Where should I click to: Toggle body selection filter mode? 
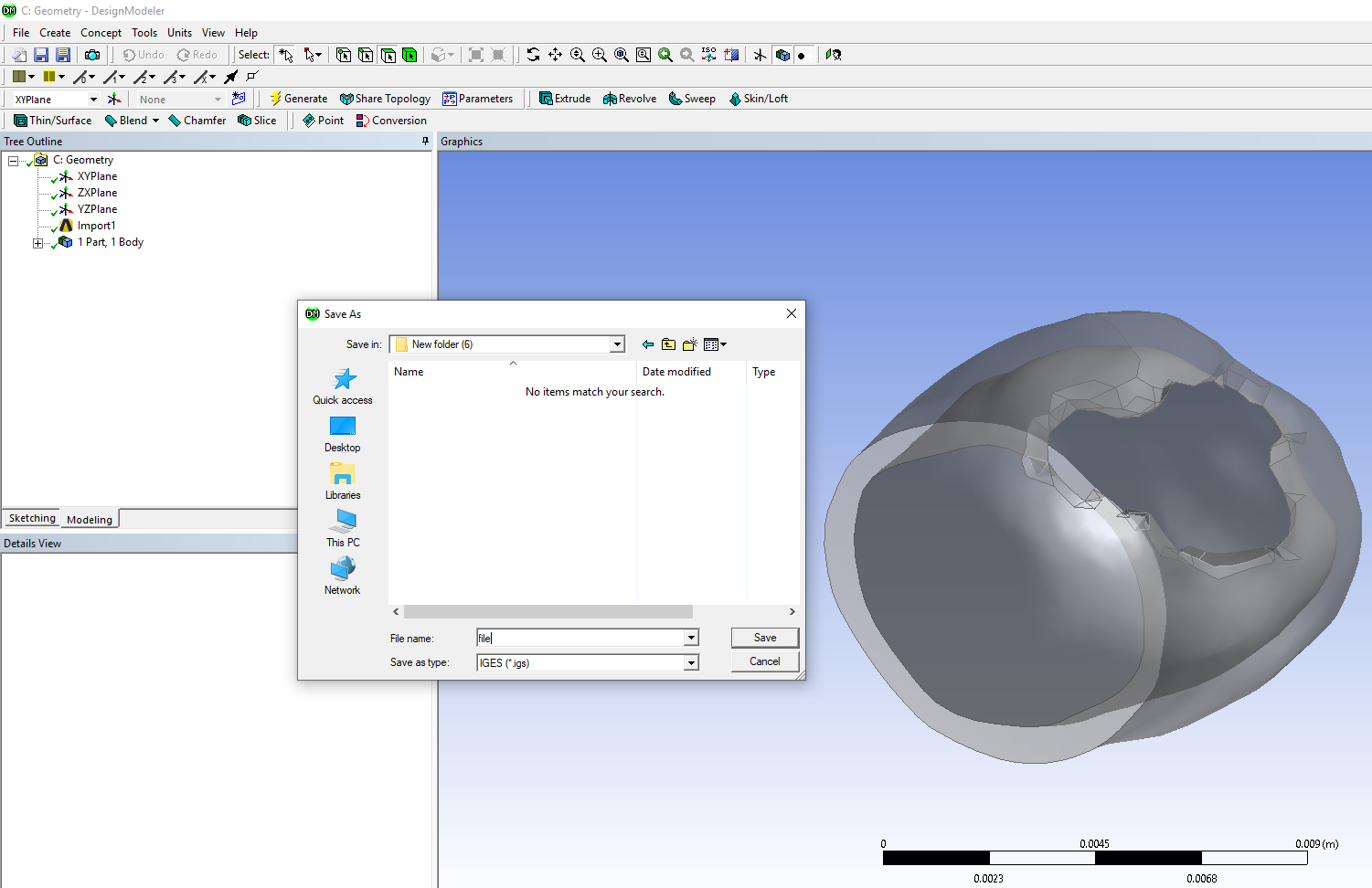[411, 55]
